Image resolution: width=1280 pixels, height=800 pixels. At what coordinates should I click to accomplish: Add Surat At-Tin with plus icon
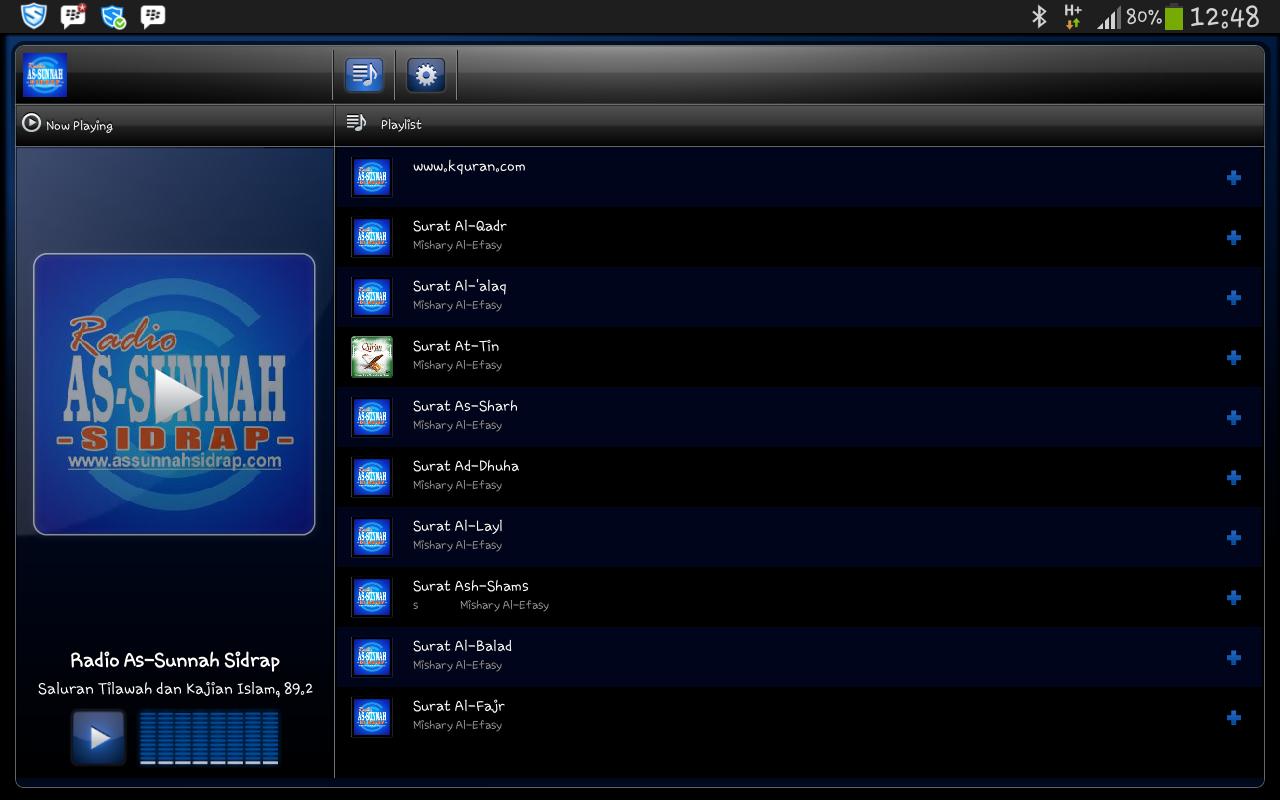[x=1234, y=358]
